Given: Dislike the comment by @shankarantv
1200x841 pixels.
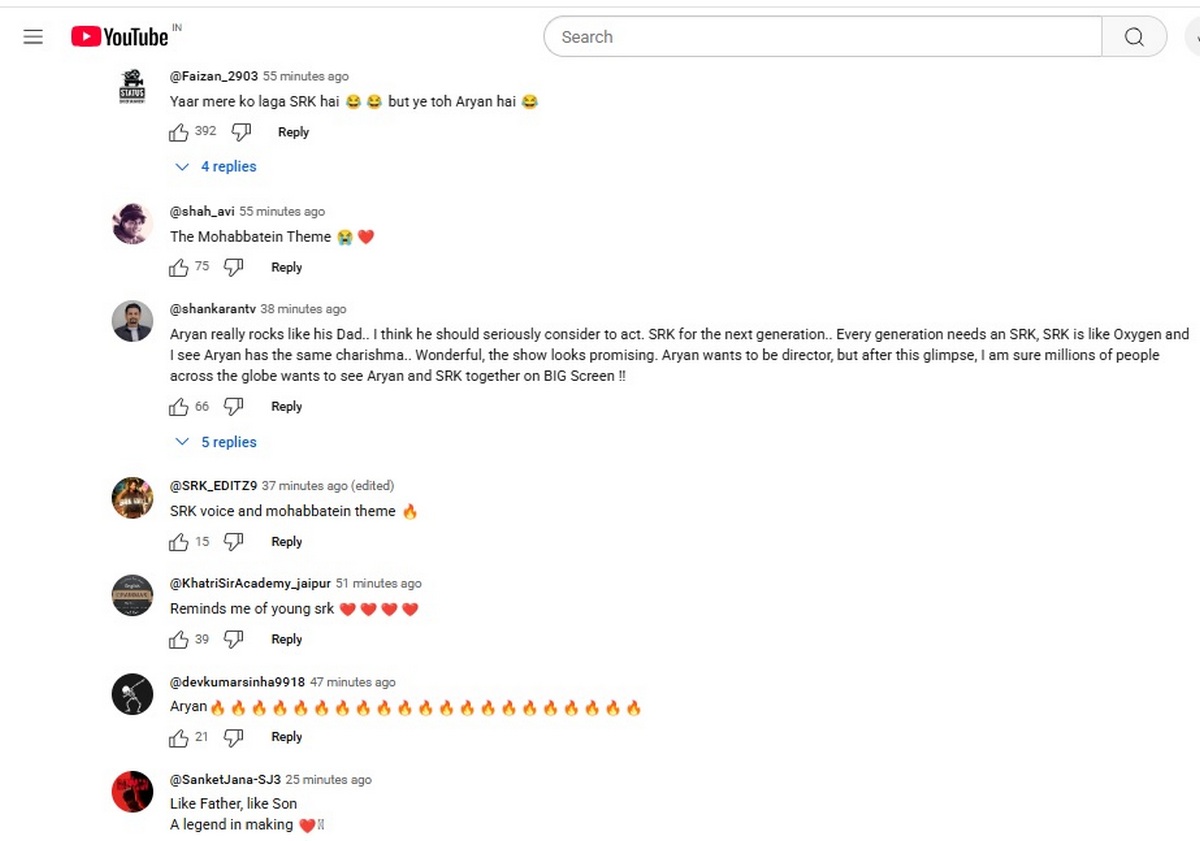Looking at the screenshot, I should [234, 406].
